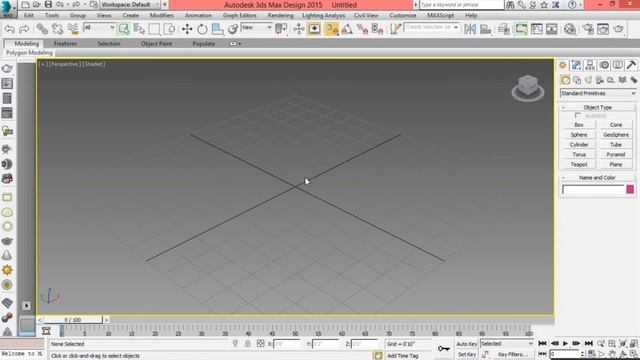
Task: Open Render Setup icon
Action: [x=588, y=29]
